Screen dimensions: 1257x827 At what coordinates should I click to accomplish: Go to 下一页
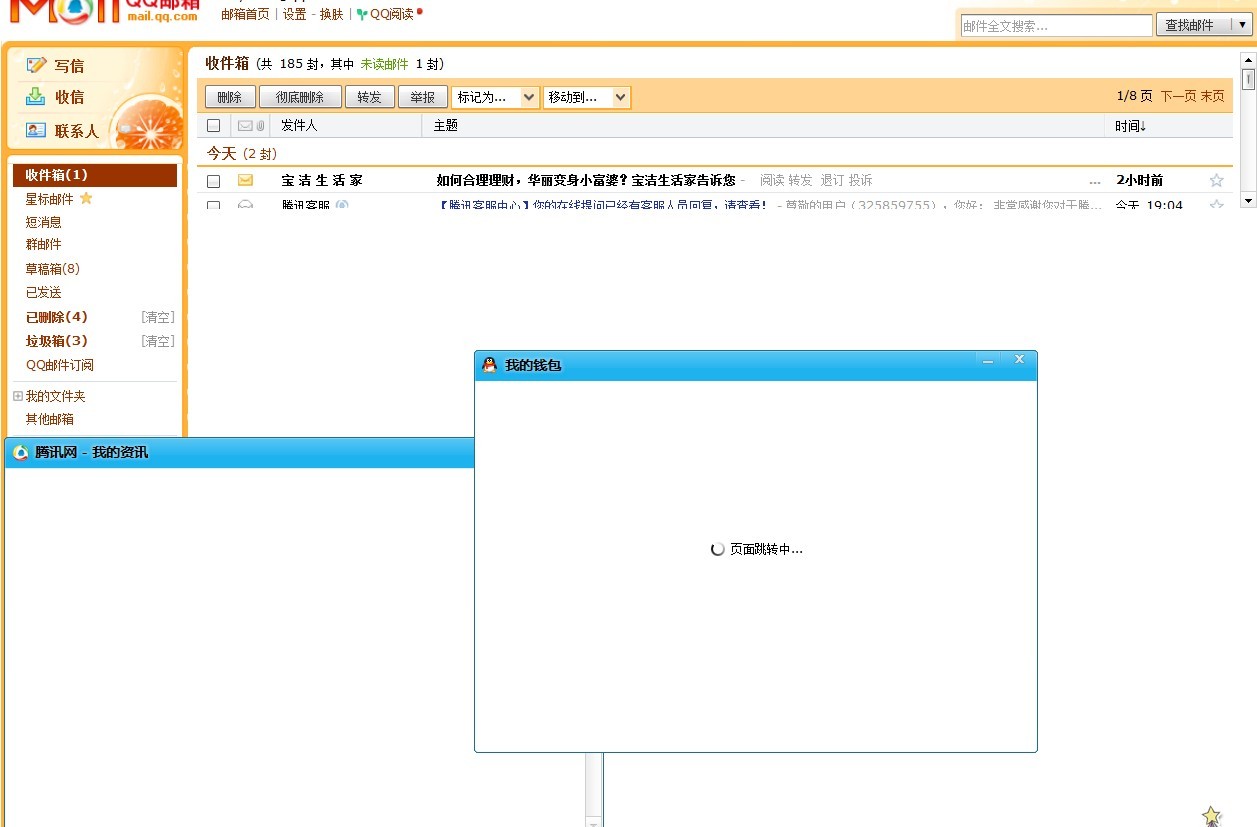point(1178,96)
